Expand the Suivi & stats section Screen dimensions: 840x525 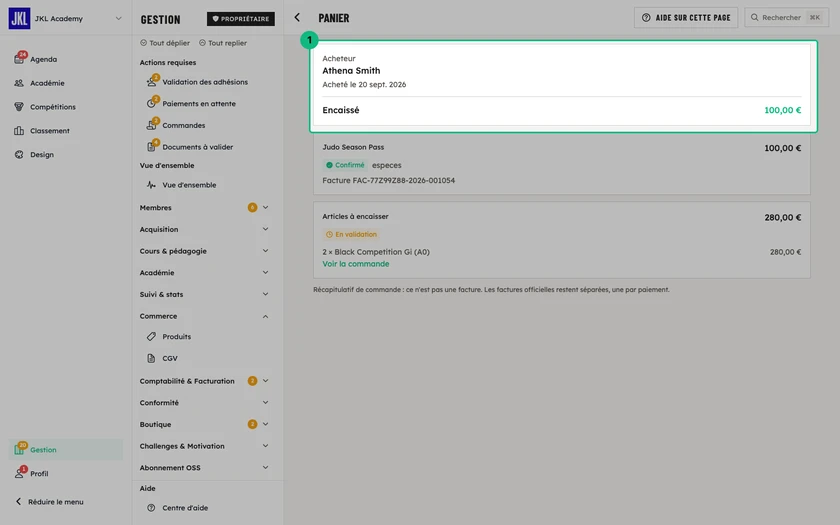pyautogui.click(x=265, y=294)
